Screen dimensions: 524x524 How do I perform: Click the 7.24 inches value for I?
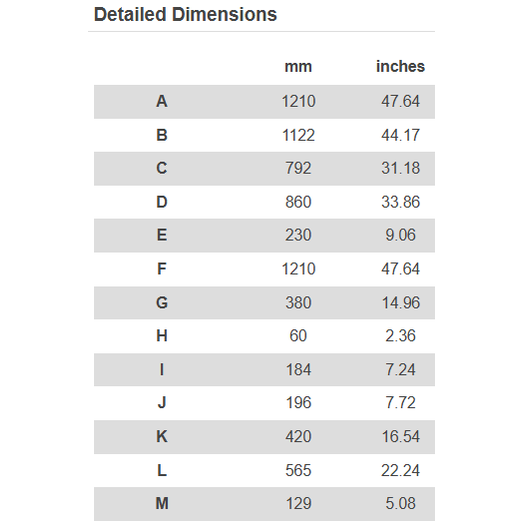[400, 370]
